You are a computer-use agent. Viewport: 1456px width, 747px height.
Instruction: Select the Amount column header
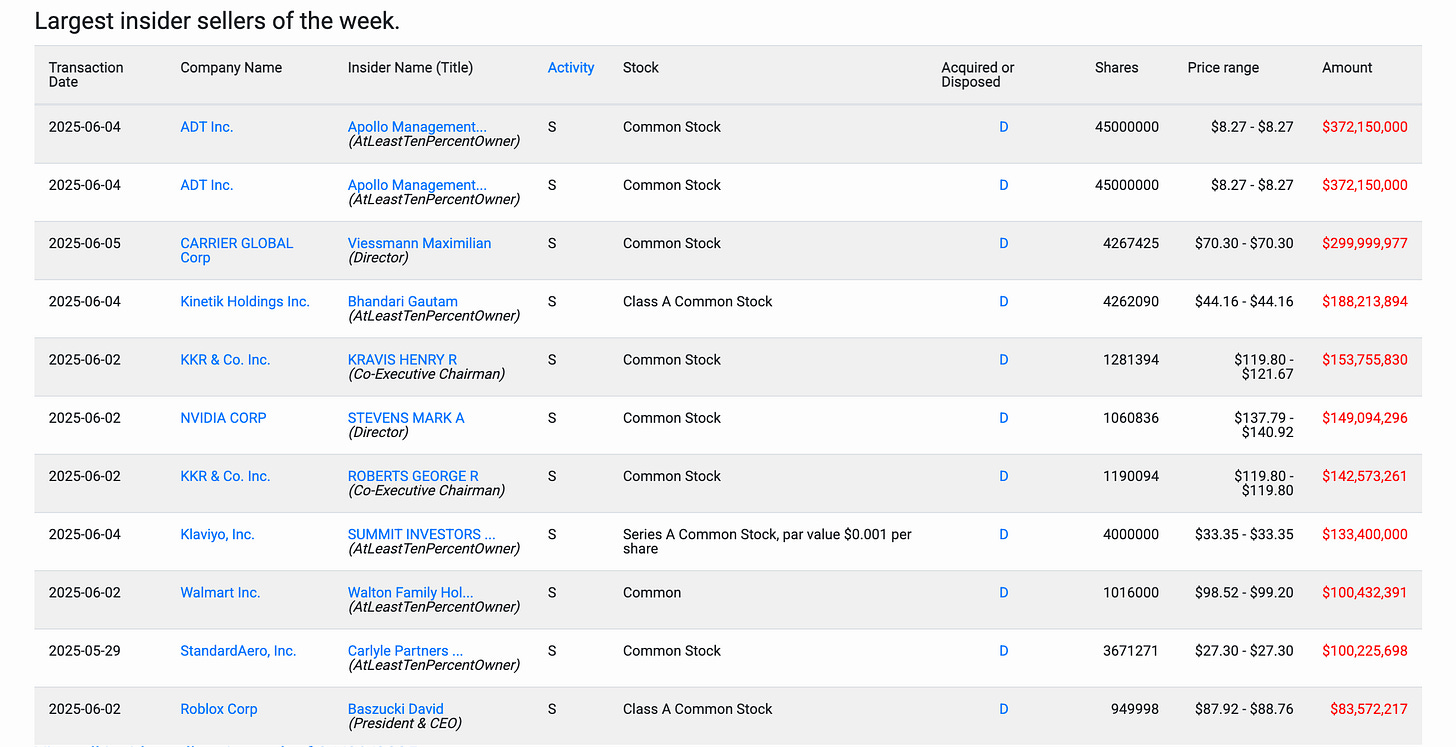[1347, 68]
